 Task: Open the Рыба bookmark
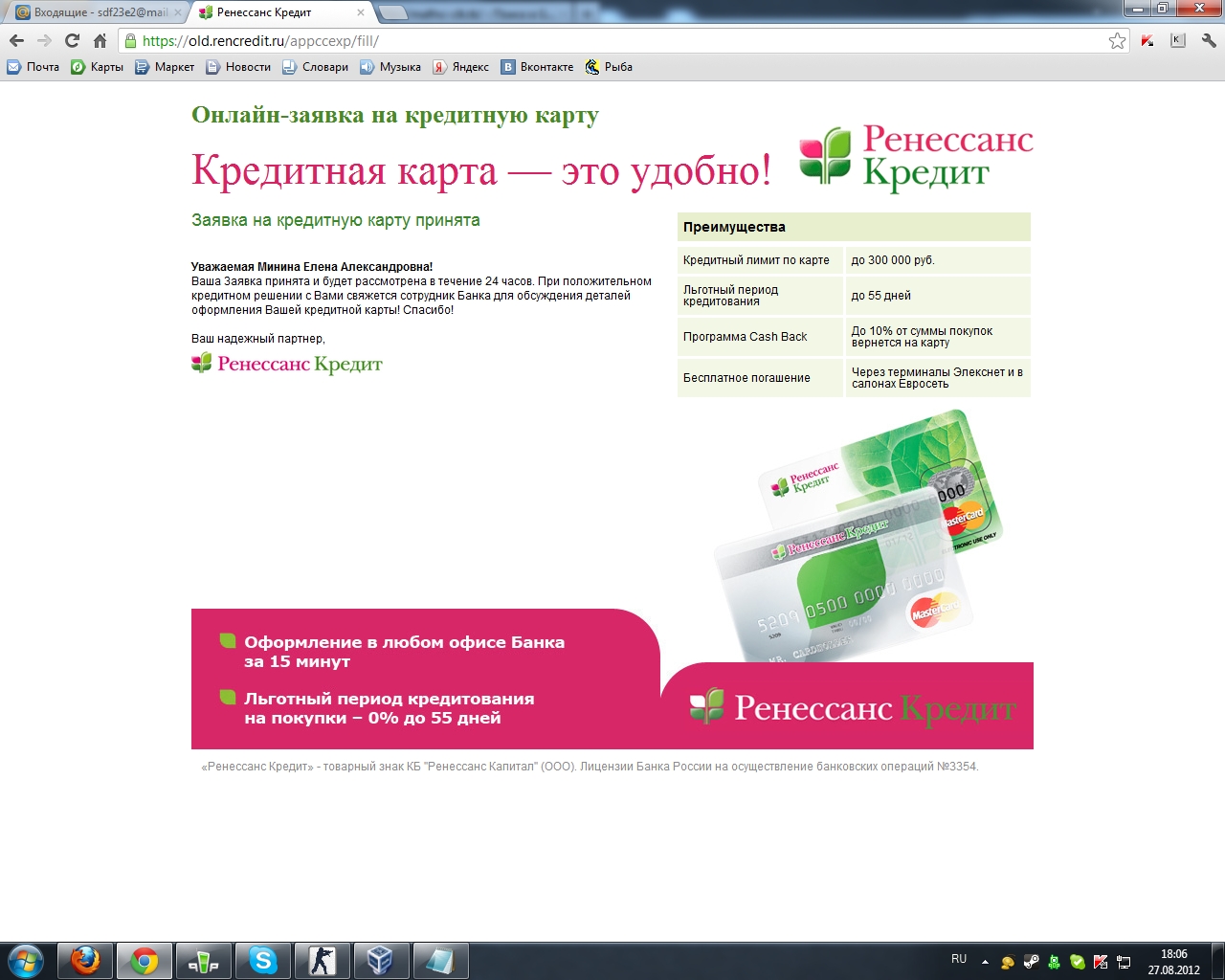609,67
